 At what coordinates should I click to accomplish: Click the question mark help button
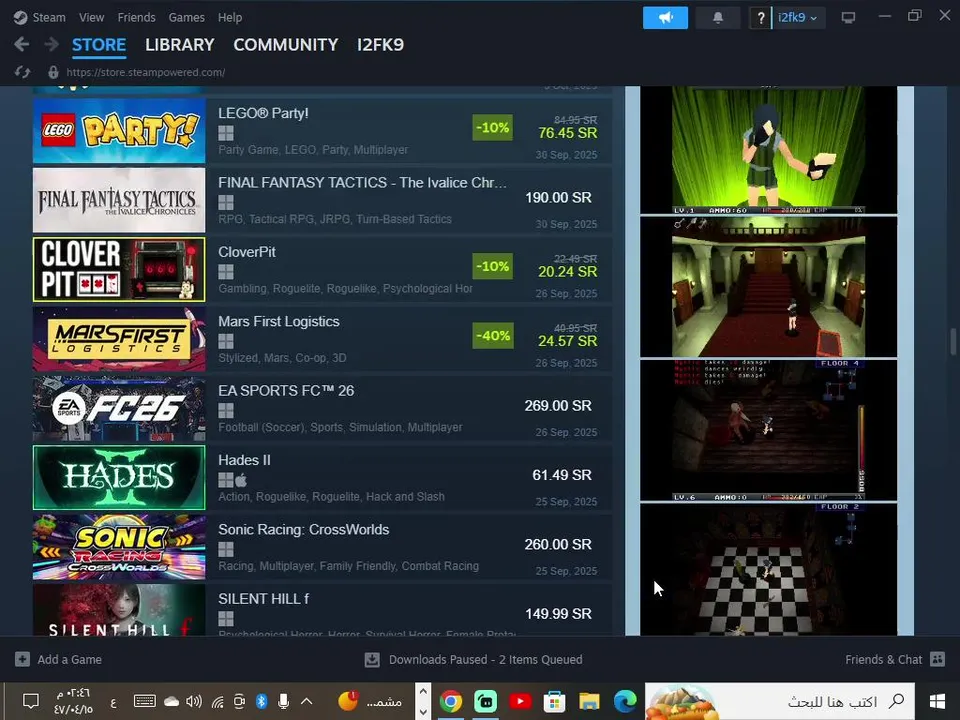pos(760,18)
